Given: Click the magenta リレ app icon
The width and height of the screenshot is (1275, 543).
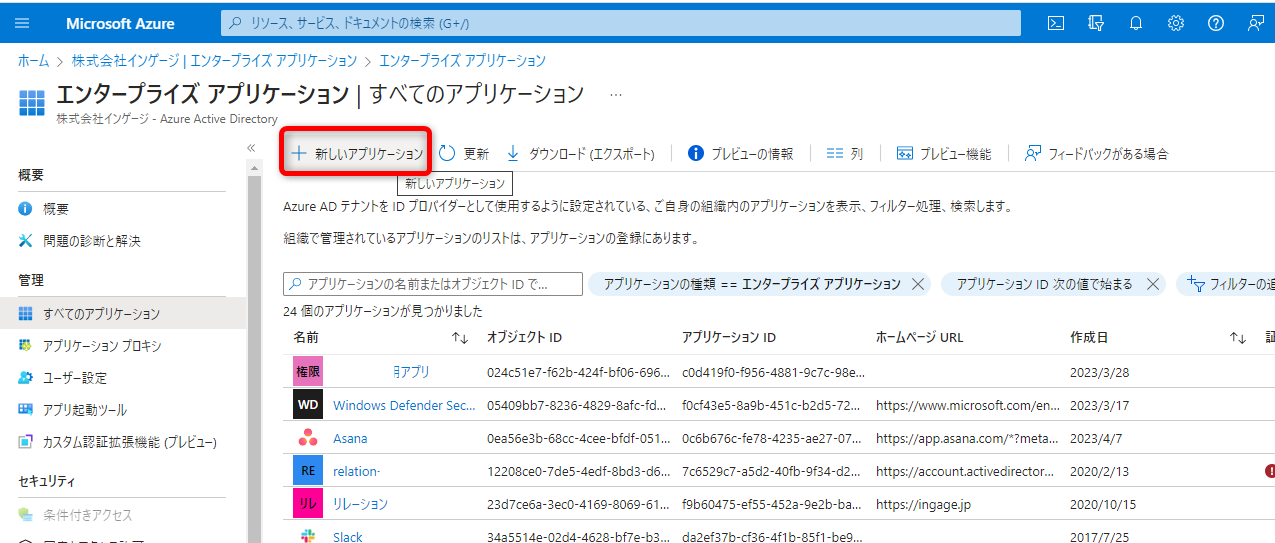Looking at the screenshot, I should coord(308,504).
